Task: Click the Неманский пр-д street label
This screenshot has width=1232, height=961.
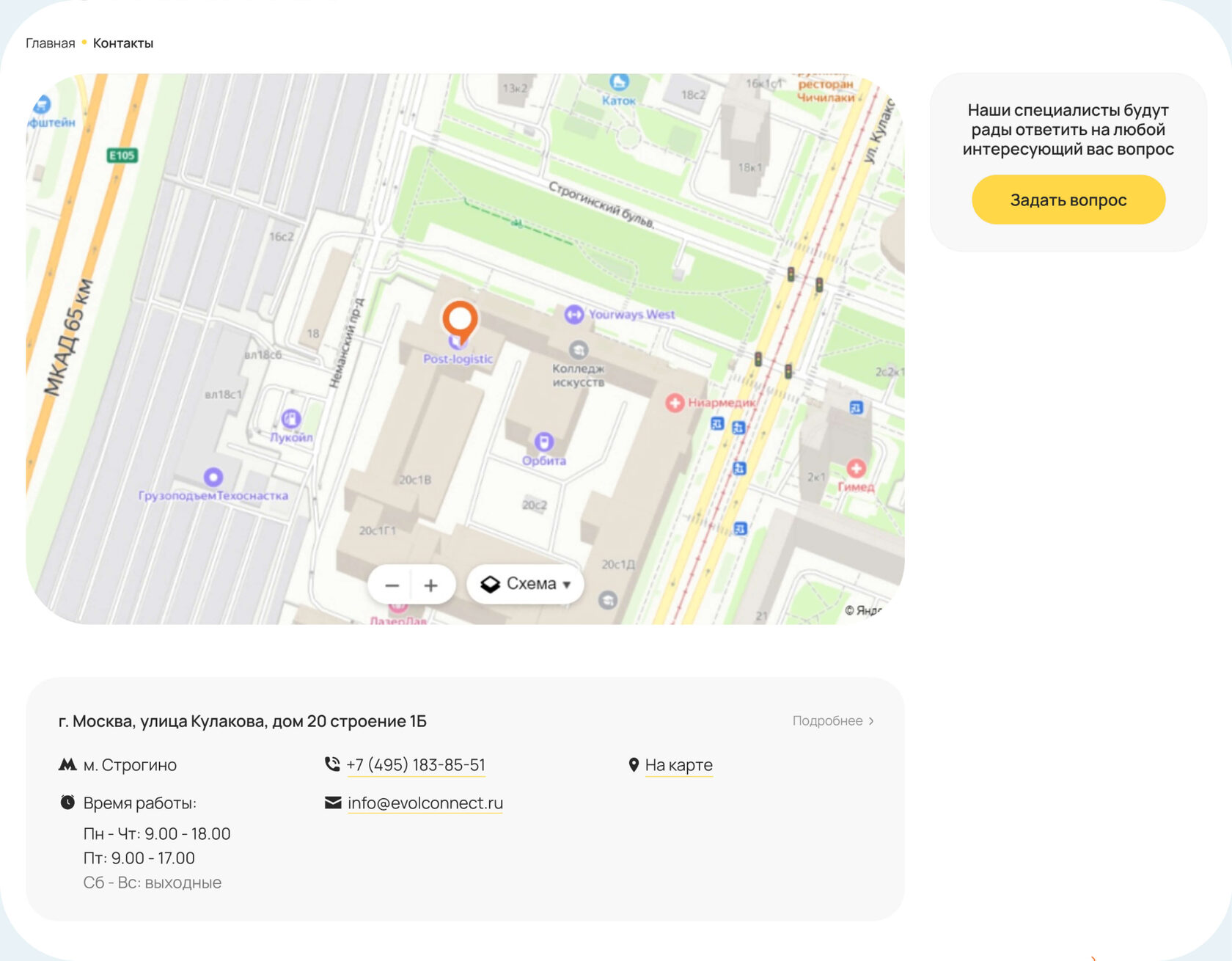Action: point(346,343)
